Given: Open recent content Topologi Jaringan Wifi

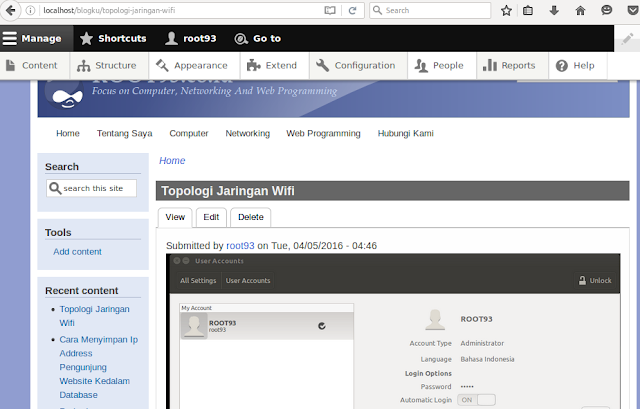Looking at the screenshot, I should 94,316.
